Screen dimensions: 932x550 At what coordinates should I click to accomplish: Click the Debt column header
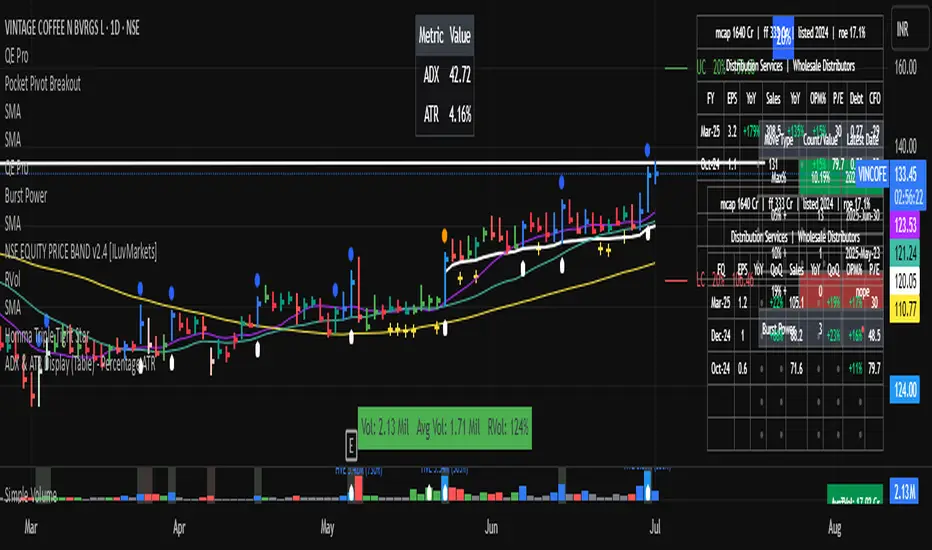(x=856, y=99)
